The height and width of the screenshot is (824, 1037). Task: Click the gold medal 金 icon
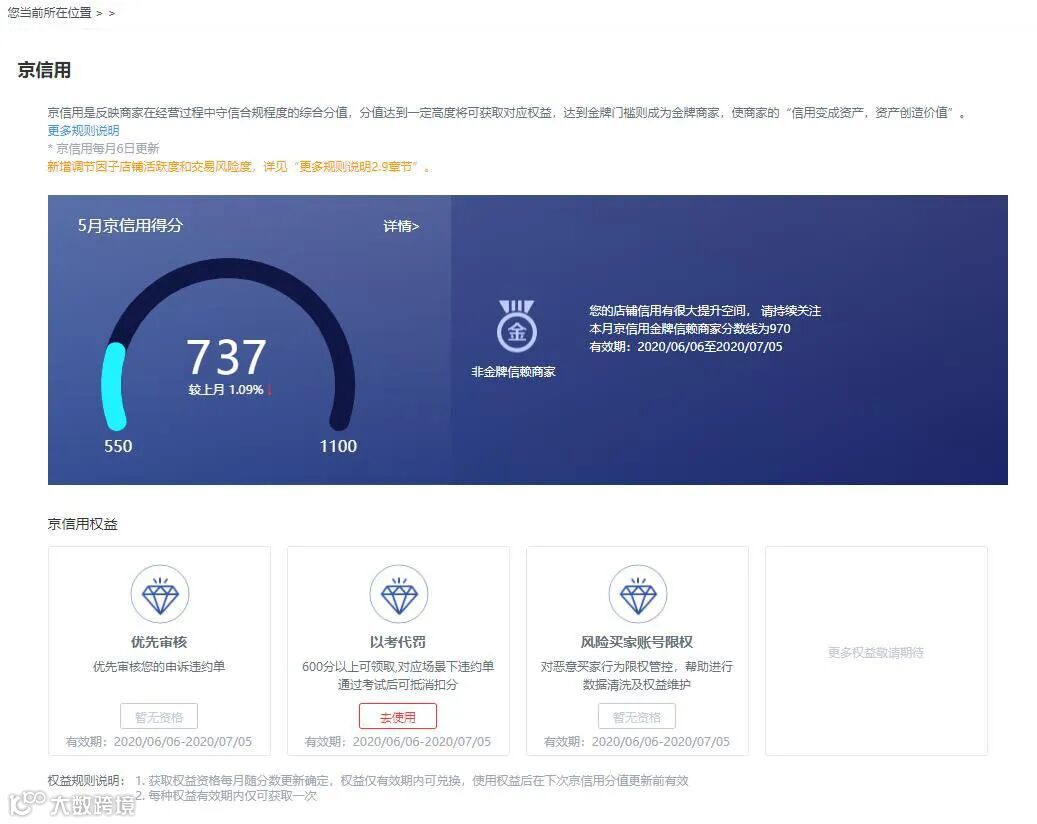coord(517,326)
